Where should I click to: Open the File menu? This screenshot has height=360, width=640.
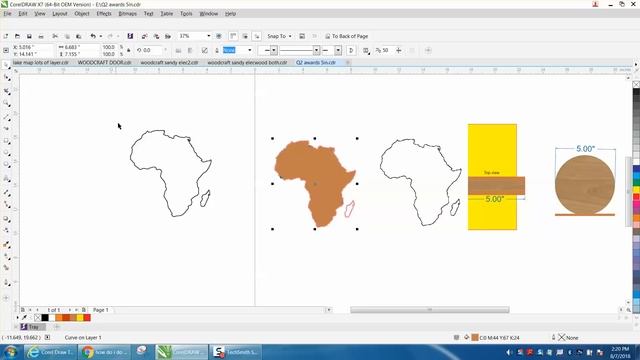pos(7,13)
